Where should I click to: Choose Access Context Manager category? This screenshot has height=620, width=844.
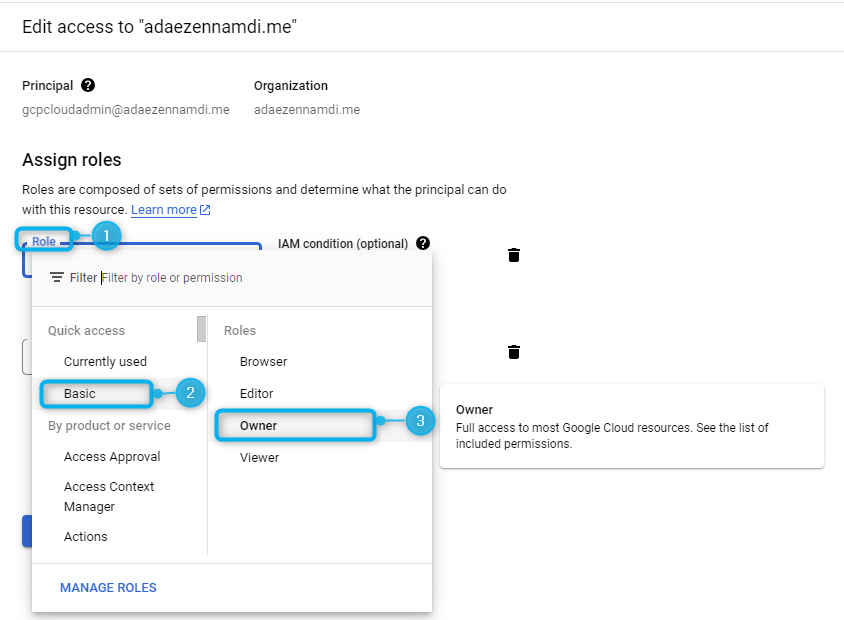coord(109,496)
